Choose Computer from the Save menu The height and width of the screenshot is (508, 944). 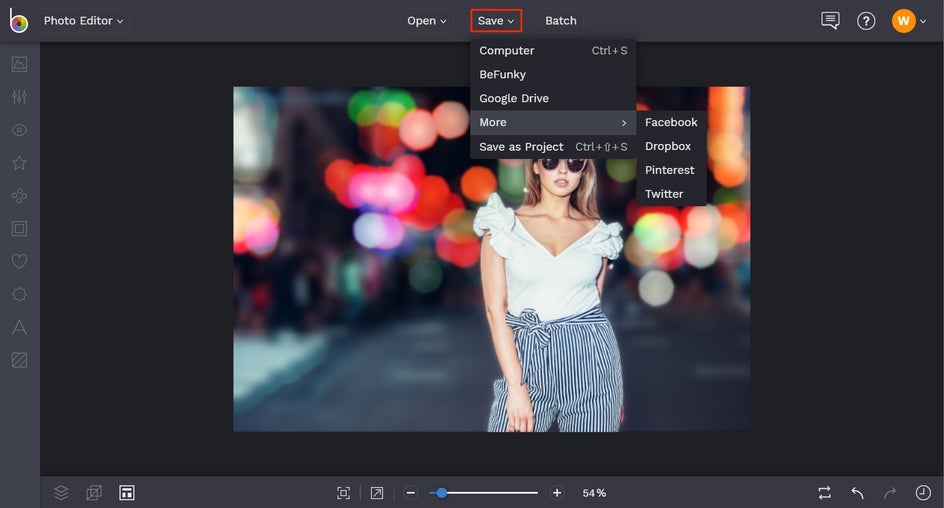pyautogui.click(x=507, y=51)
